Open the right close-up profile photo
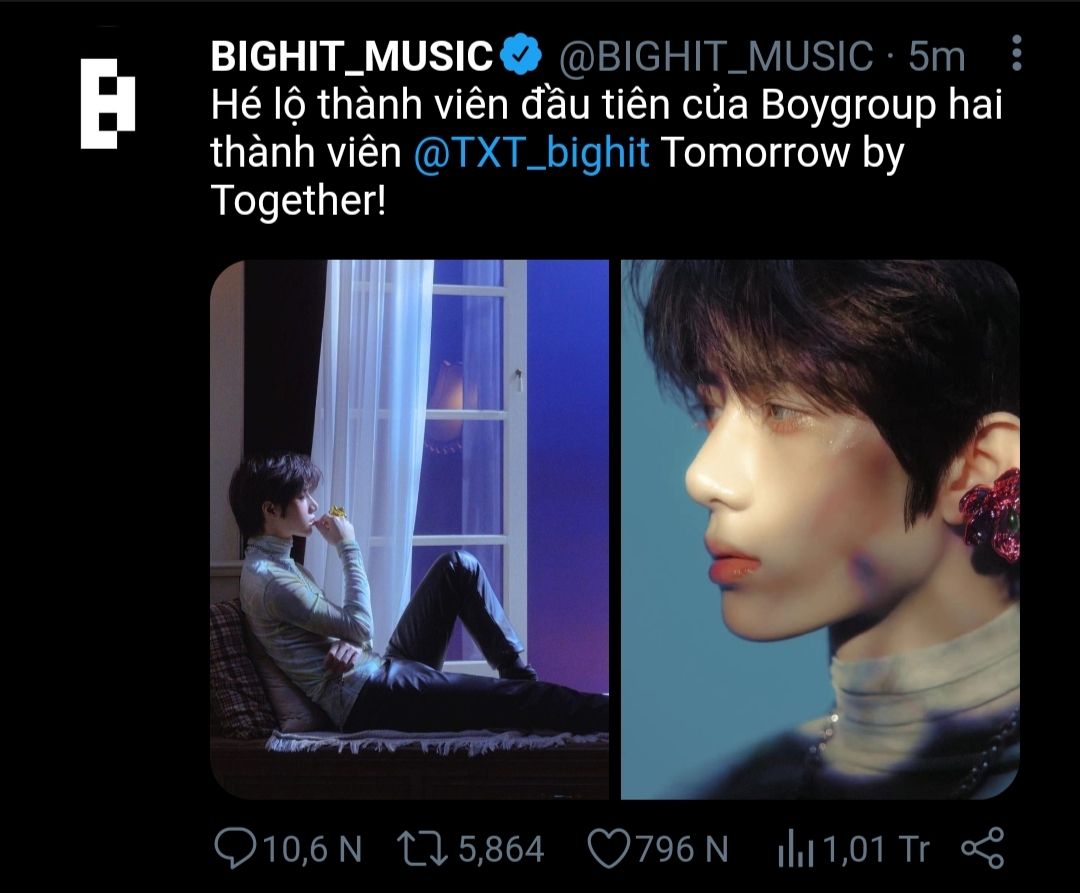This screenshot has height=893, width=1080. coord(820,529)
